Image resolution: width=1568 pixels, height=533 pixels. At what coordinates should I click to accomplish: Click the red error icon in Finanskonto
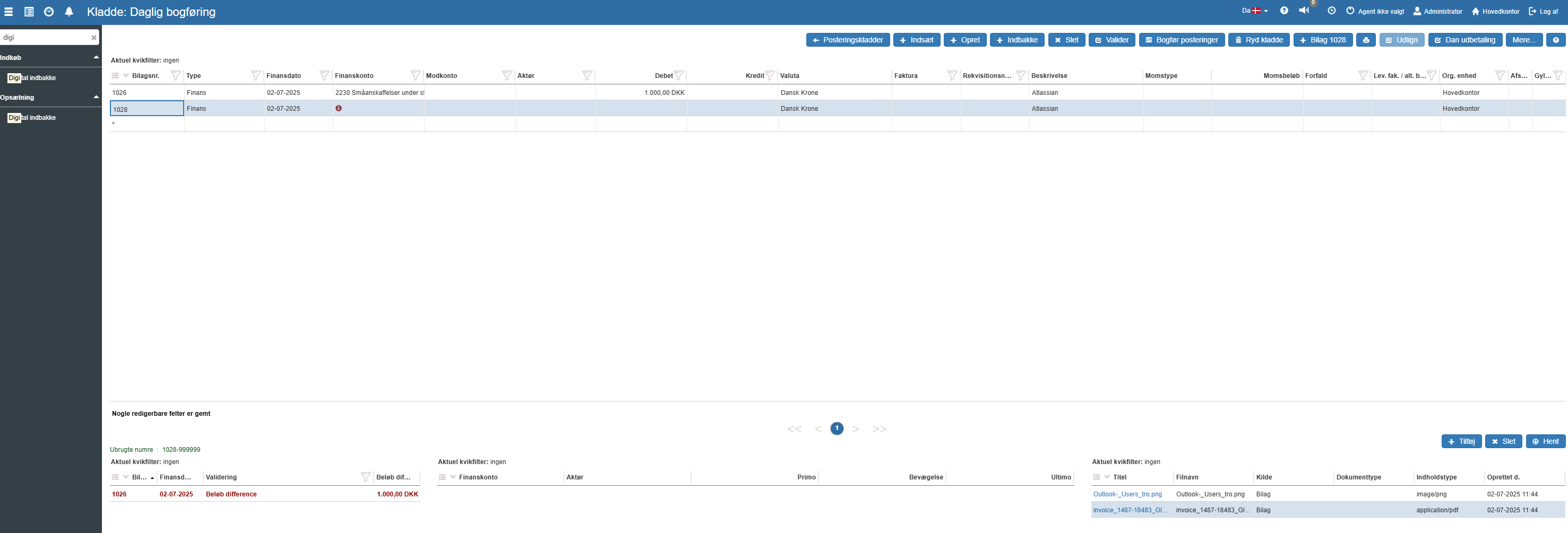339,108
